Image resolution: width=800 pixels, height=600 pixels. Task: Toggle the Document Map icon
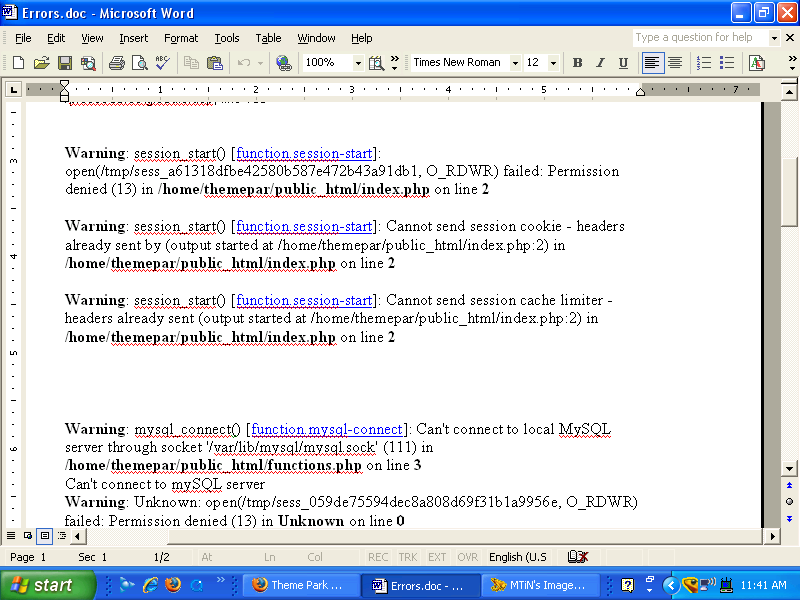click(377, 63)
